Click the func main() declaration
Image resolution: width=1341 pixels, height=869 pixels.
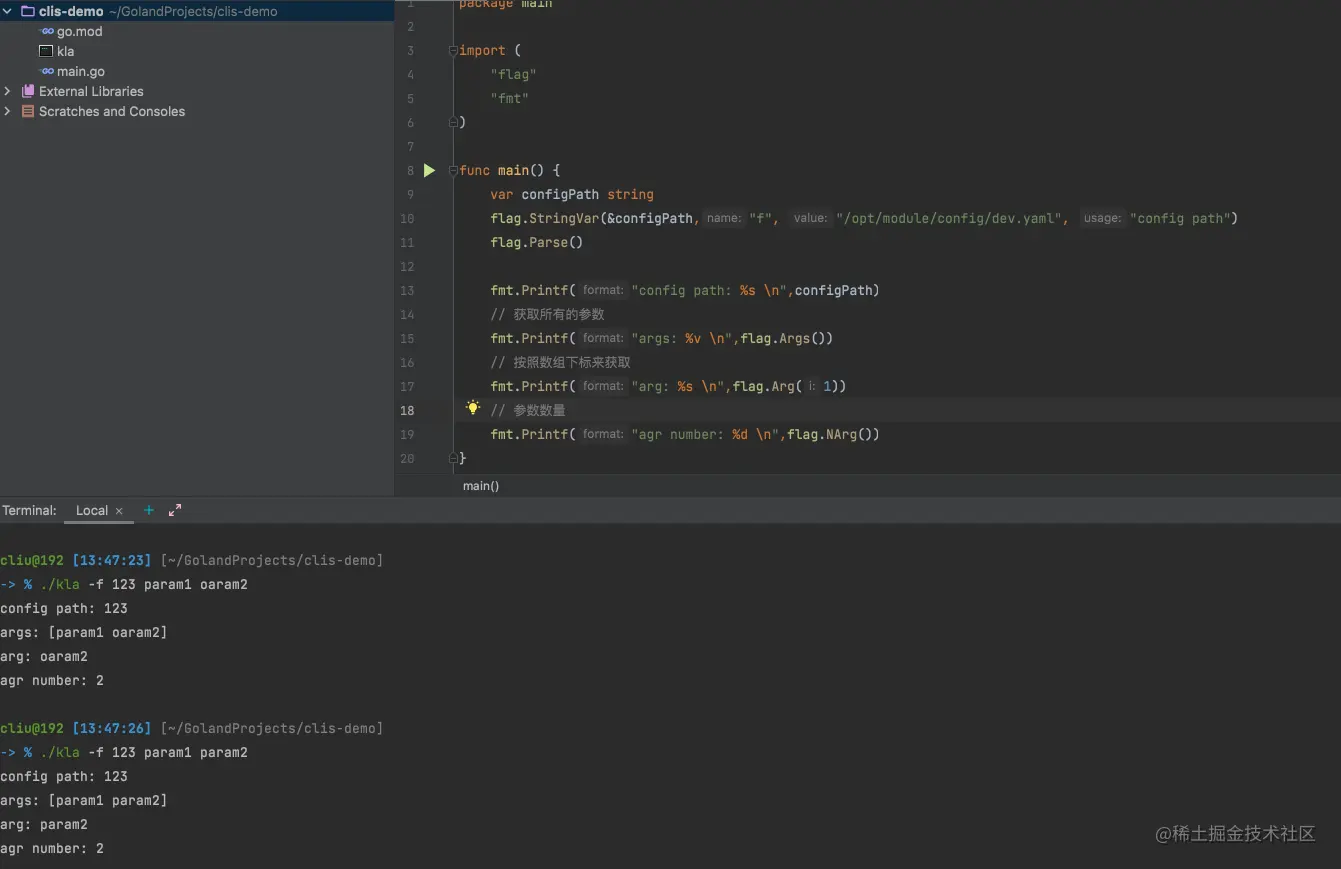509,170
